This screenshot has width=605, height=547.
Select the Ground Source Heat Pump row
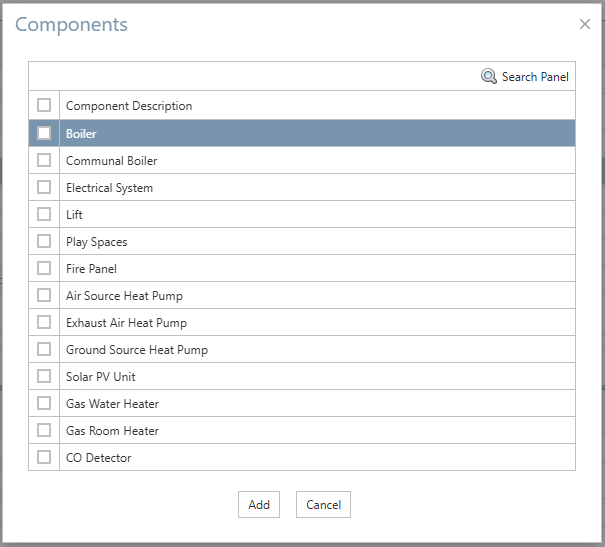tap(302, 349)
